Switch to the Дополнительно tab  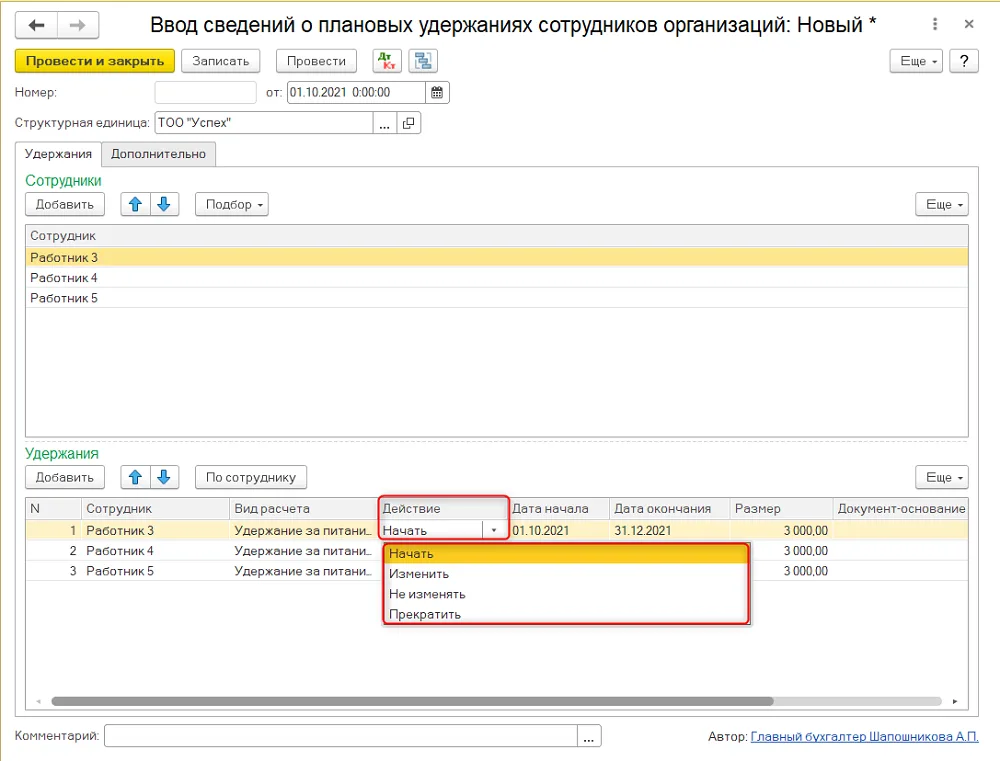pyautogui.click(x=158, y=154)
